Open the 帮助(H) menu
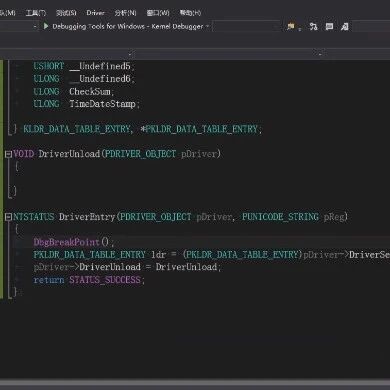This screenshot has height=390, width=390. 190,13
